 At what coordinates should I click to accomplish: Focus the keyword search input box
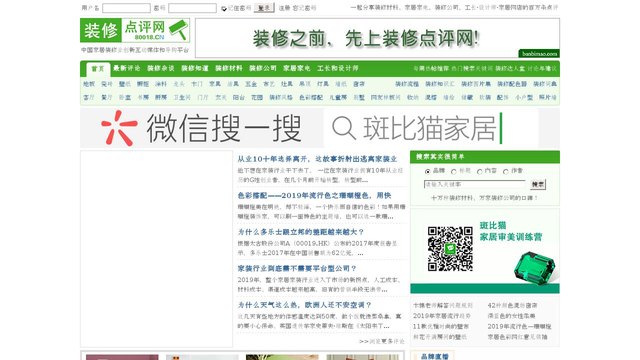[x=475, y=184]
